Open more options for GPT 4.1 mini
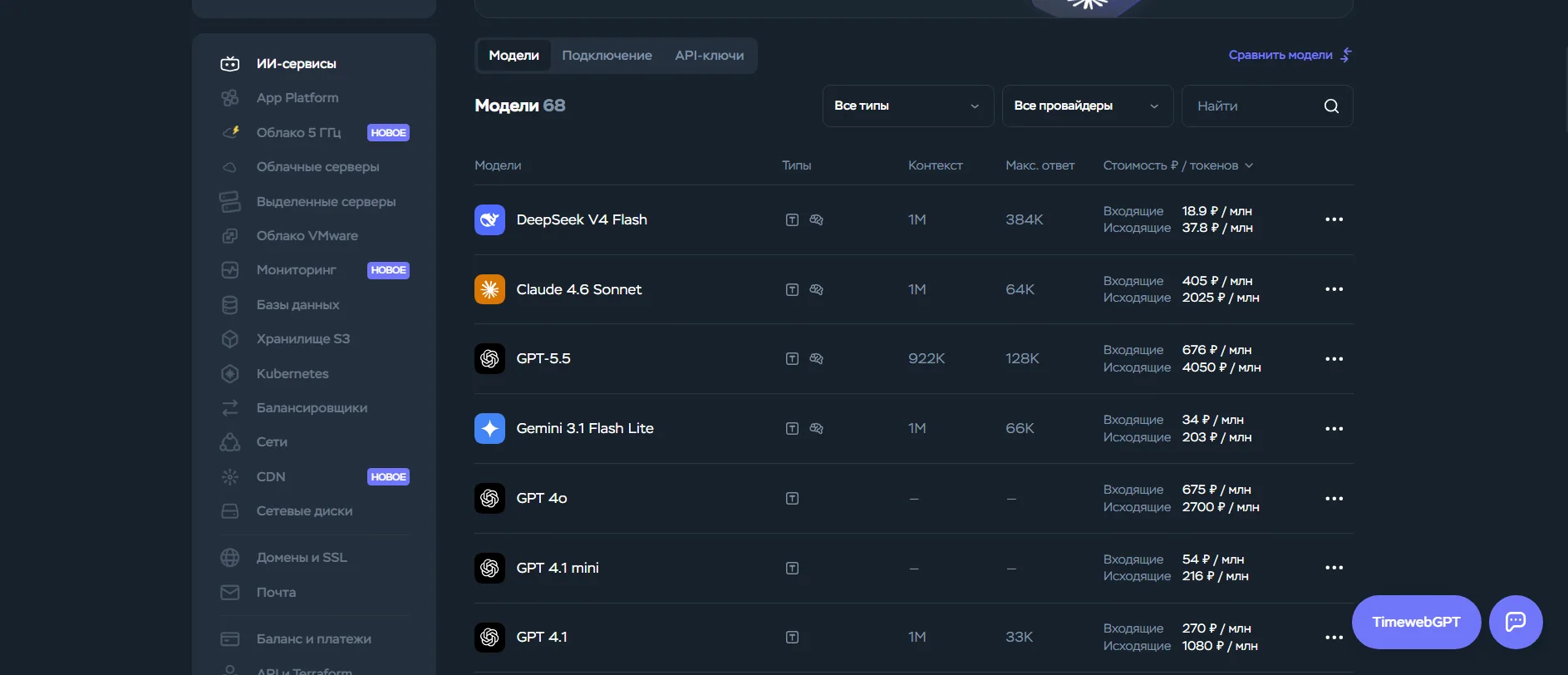Screen dimensions: 1568x675 [x=1335, y=568]
